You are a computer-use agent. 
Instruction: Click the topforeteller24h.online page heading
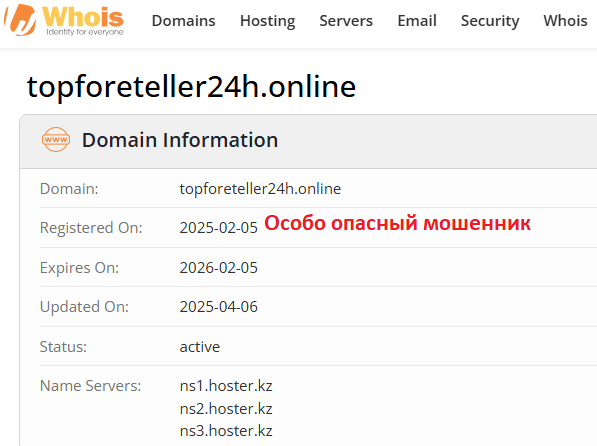tap(191, 87)
